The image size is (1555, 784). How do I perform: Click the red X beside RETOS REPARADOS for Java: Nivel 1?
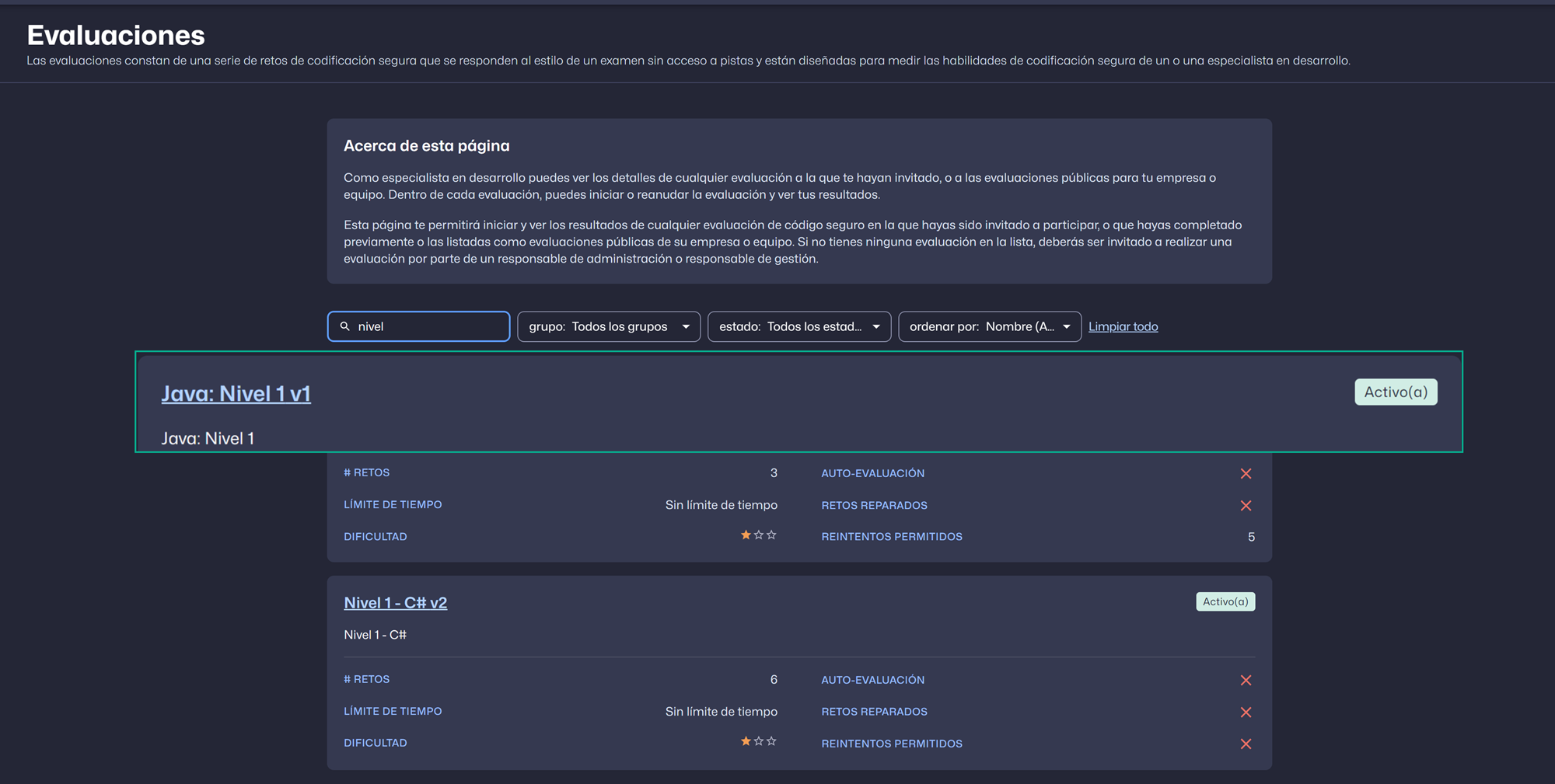click(1246, 505)
